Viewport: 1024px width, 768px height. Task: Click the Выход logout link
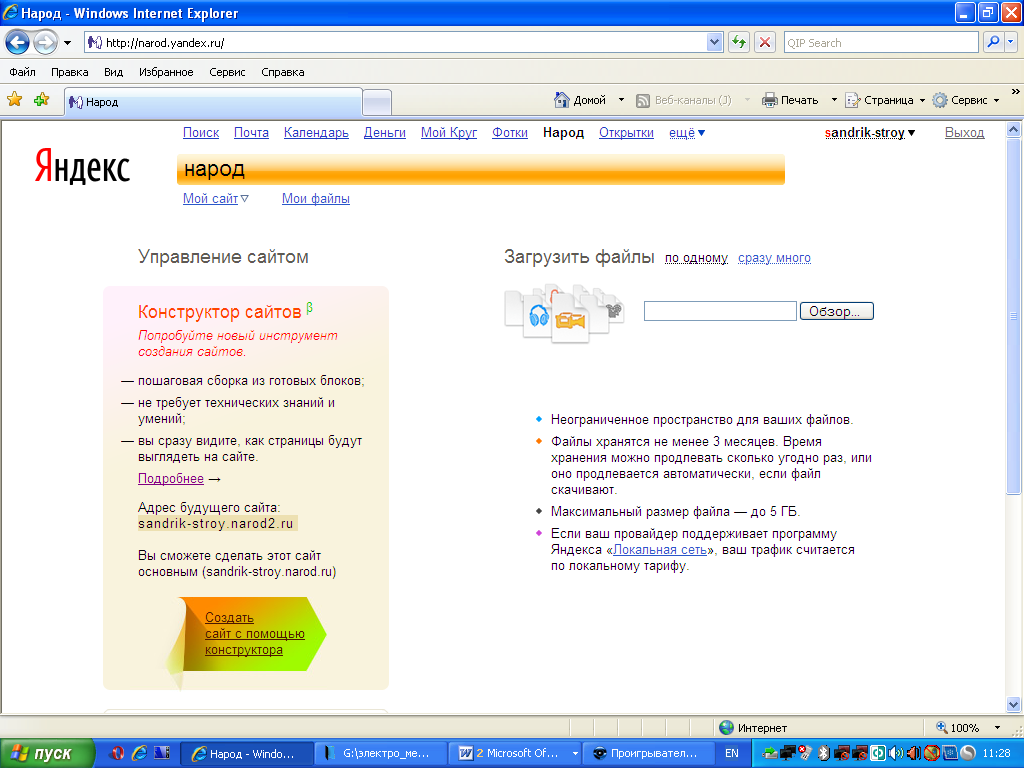point(965,133)
